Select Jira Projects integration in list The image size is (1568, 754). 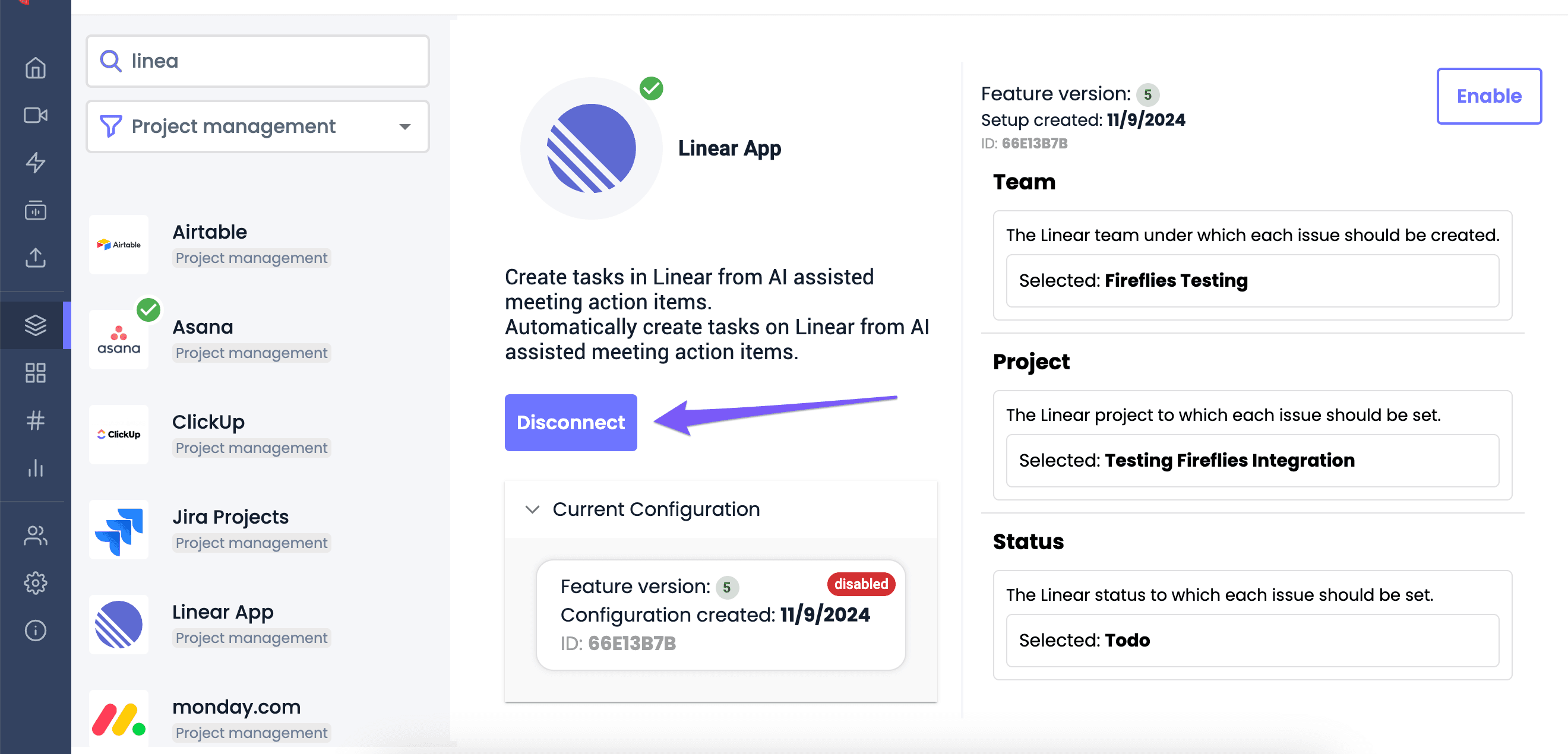(258, 530)
